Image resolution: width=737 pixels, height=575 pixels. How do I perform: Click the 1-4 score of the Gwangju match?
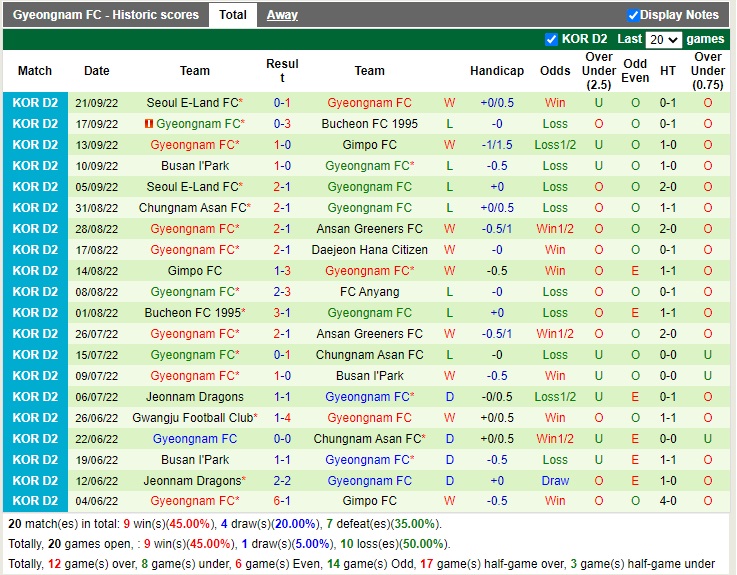tap(282, 418)
